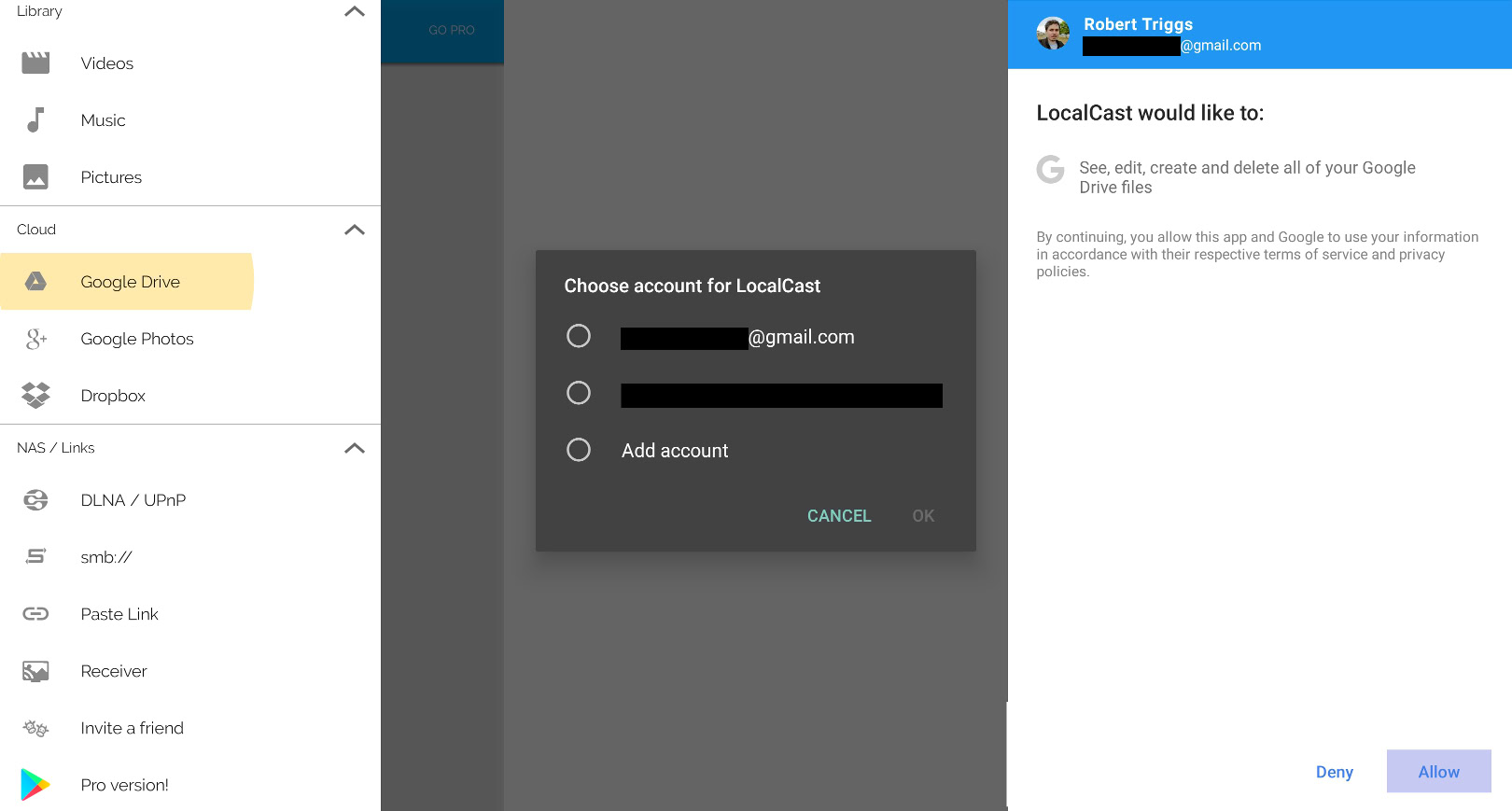This screenshot has width=1512, height=811.
Task: Select the Dropbox logo icon
Action: point(35,396)
